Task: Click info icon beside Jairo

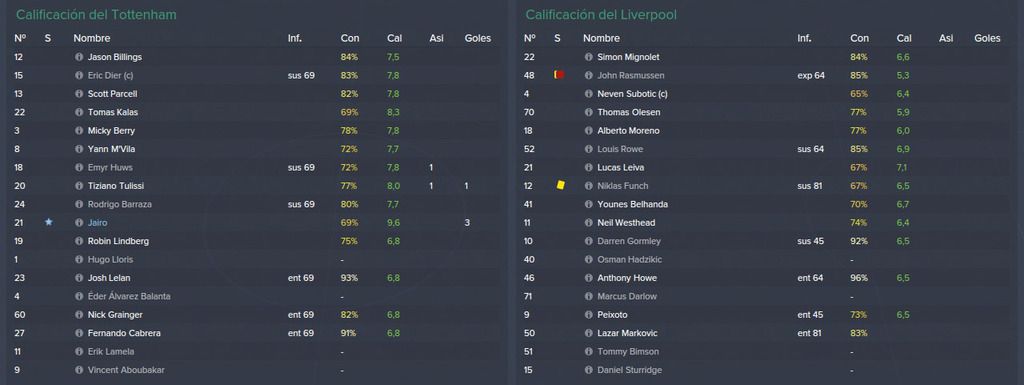Action: click(79, 223)
